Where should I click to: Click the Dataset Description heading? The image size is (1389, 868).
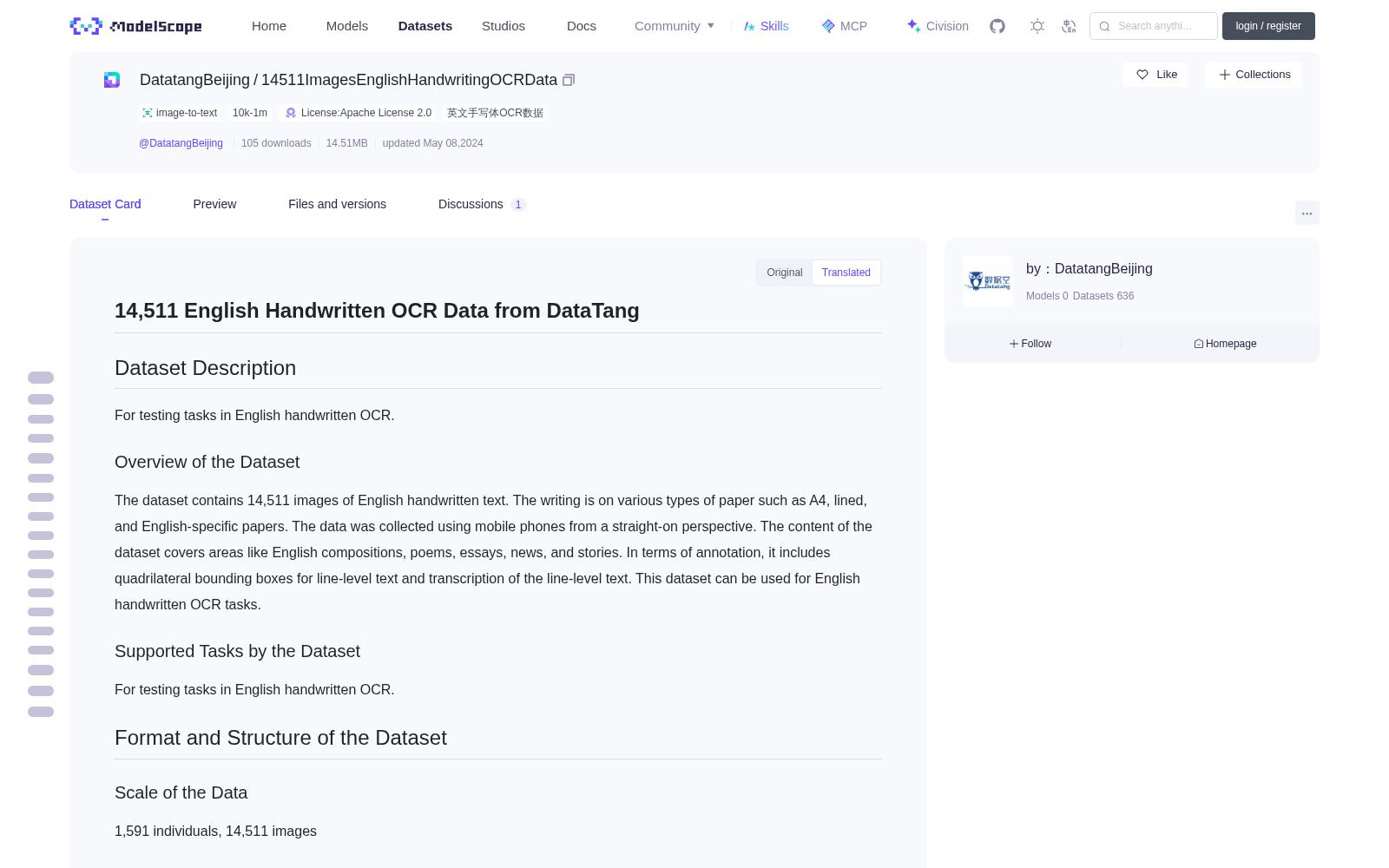pos(205,368)
